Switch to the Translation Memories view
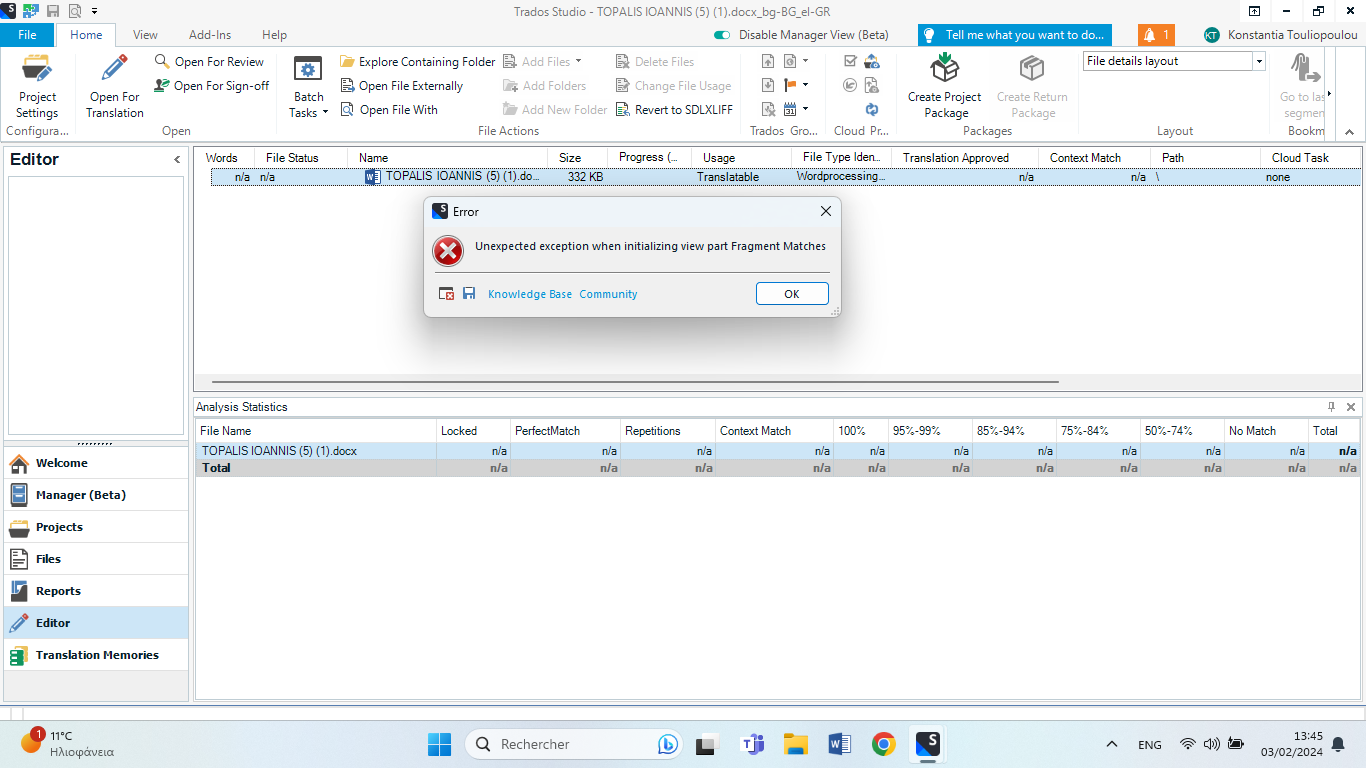This screenshot has height=768, width=1366. click(96, 655)
